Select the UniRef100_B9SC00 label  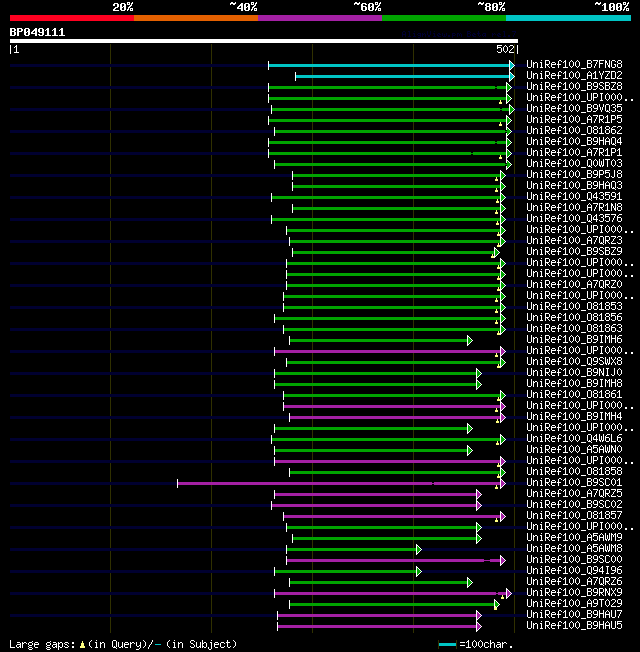(x=574, y=559)
